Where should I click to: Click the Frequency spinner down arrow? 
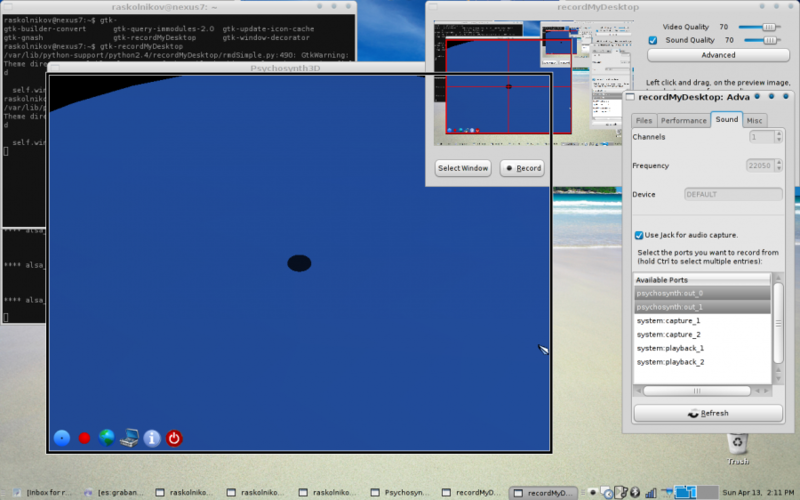click(x=778, y=169)
